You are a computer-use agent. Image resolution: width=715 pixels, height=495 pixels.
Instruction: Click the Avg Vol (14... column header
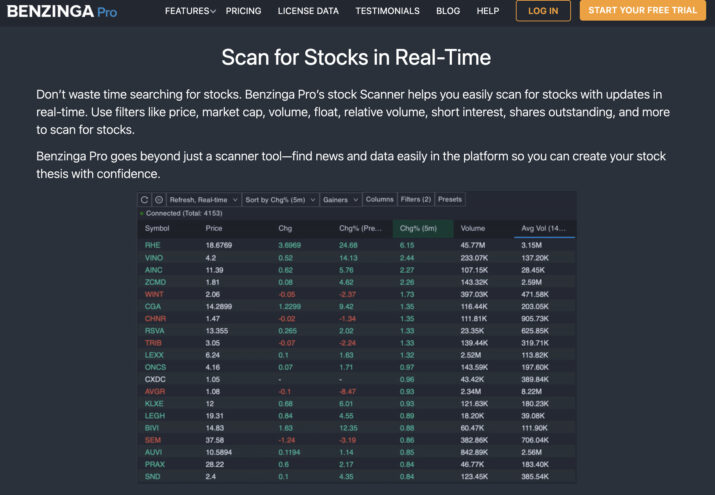[544, 228]
